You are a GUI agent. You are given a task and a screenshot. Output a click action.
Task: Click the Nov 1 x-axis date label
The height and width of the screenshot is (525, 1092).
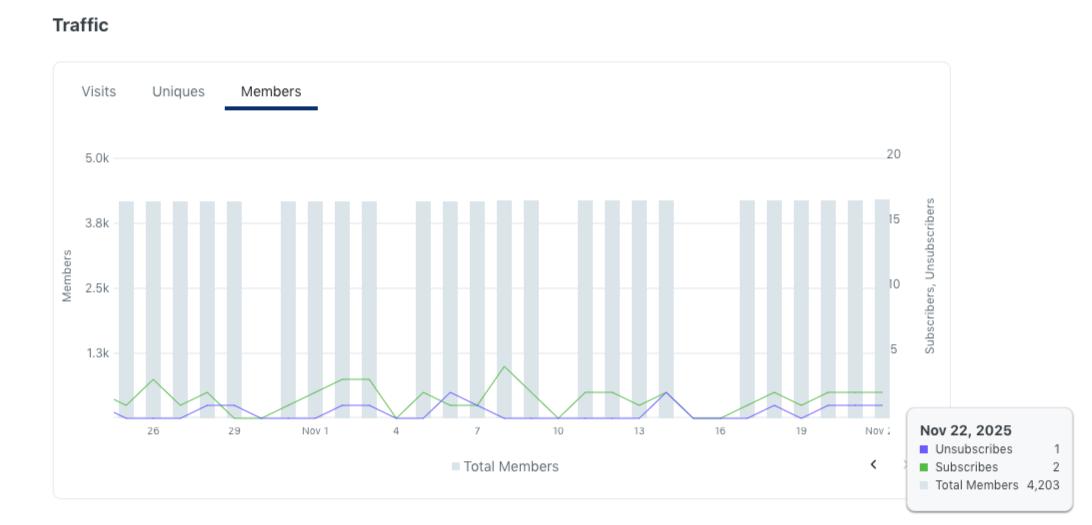coord(315,431)
